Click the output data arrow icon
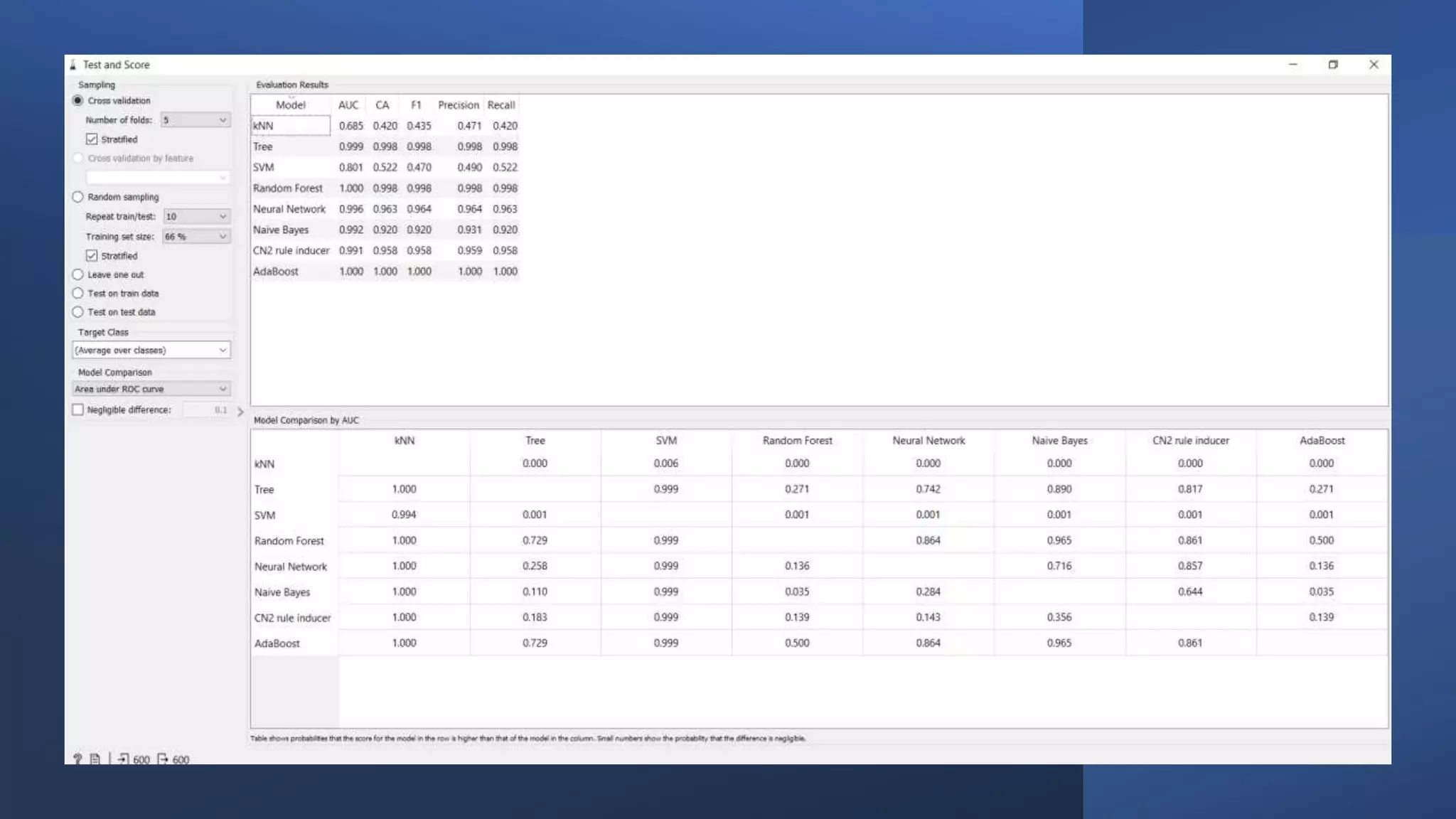Image resolution: width=1456 pixels, height=819 pixels. point(163,759)
